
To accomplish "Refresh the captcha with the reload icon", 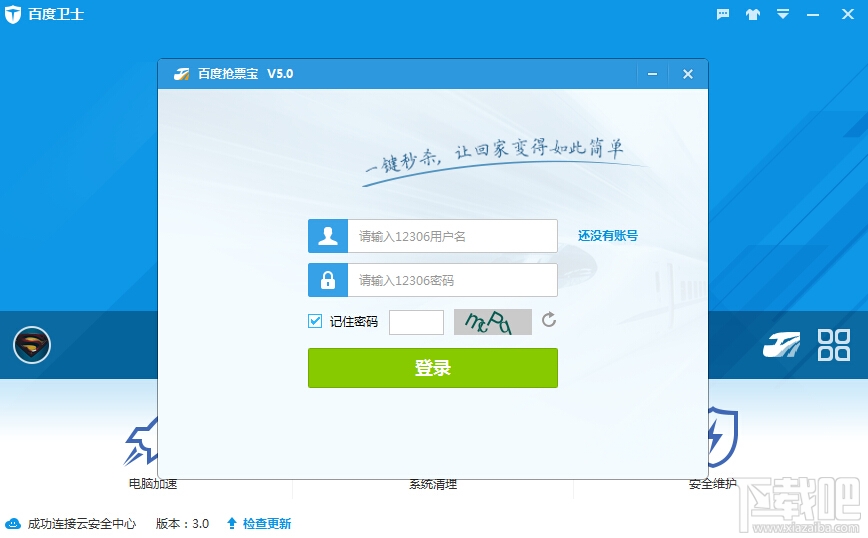I will (x=549, y=319).
